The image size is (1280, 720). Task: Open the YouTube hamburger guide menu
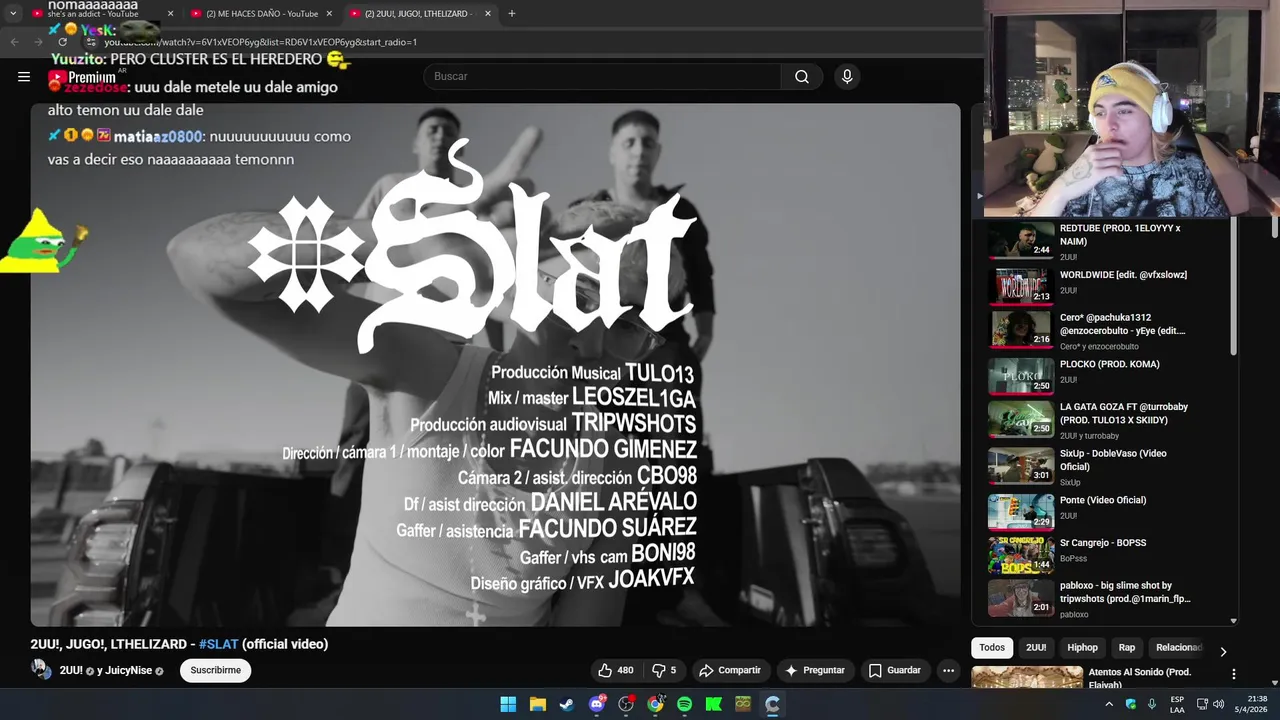(24, 76)
